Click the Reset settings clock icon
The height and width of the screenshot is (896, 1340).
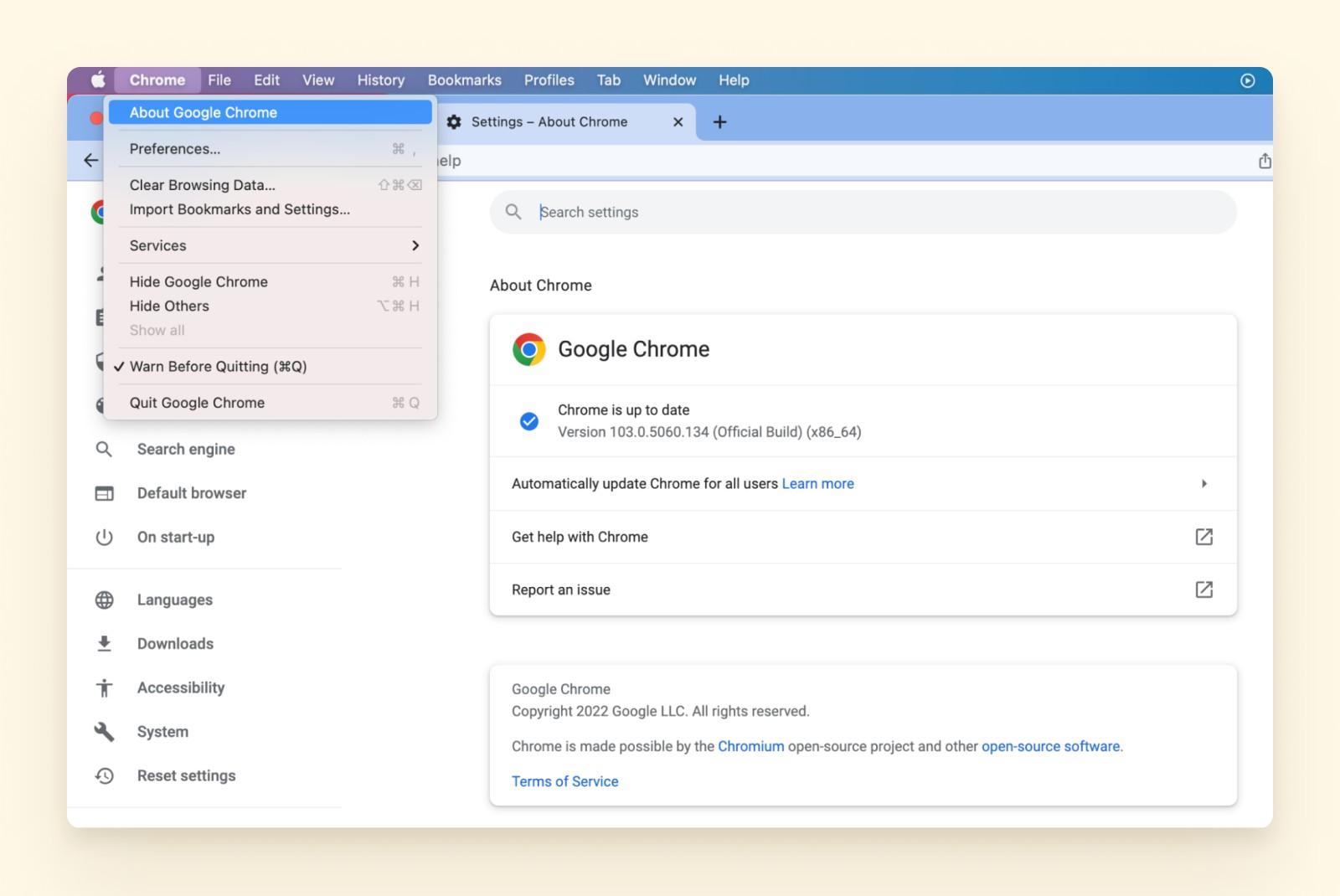tap(104, 775)
